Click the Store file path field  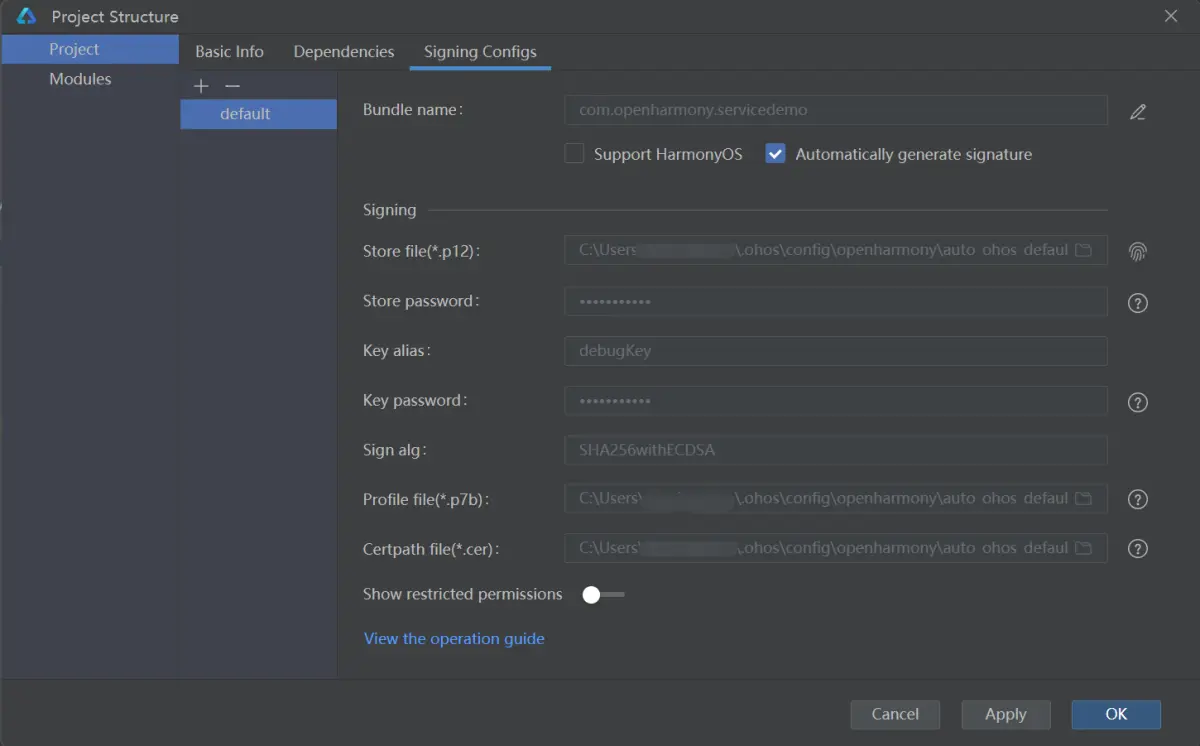(x=836, y=250)
